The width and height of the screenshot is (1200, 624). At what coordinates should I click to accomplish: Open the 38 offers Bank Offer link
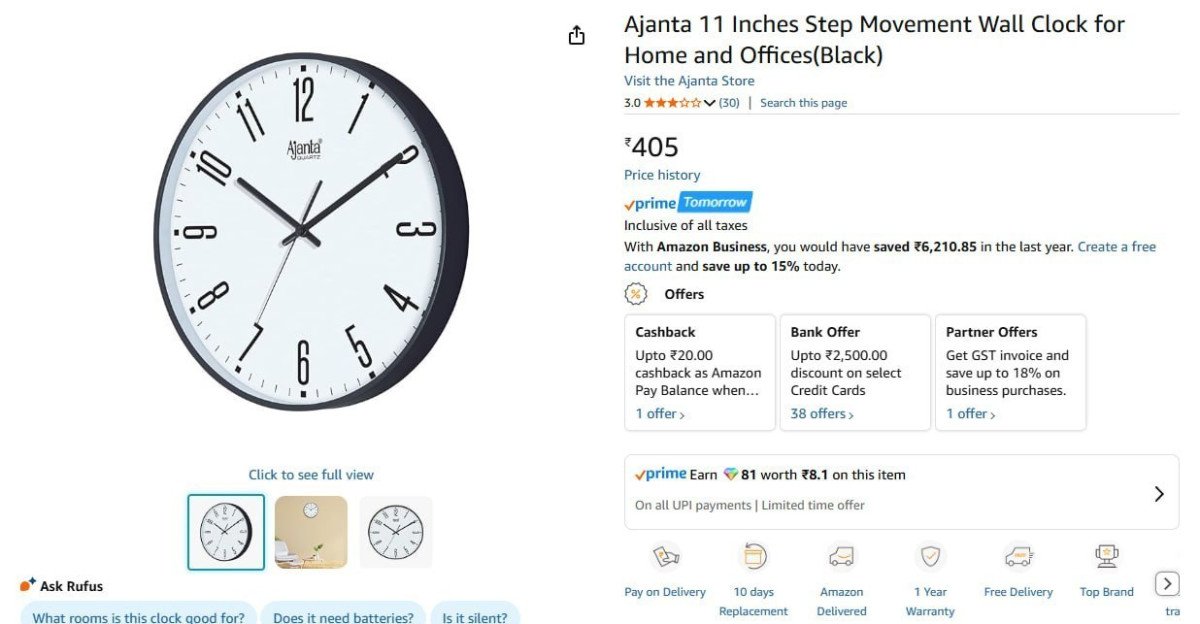[x=822, y=414]
